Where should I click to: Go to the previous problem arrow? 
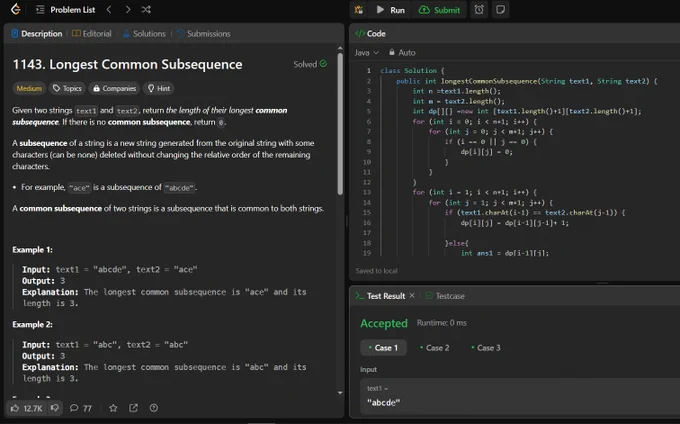(109, 10)
